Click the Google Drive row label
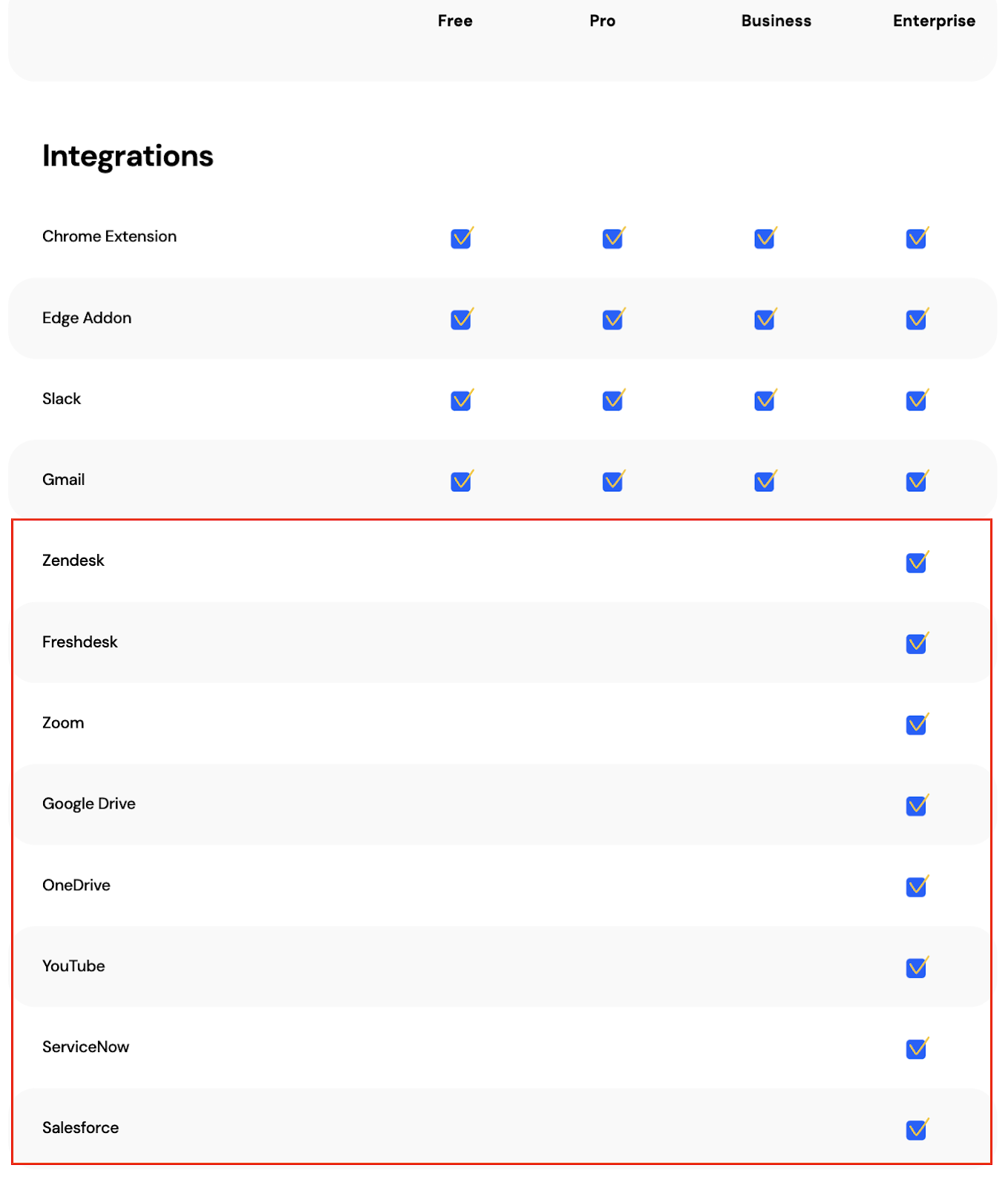The width and height of the screenshot is (1008, 1188). [x=88, y=803]
